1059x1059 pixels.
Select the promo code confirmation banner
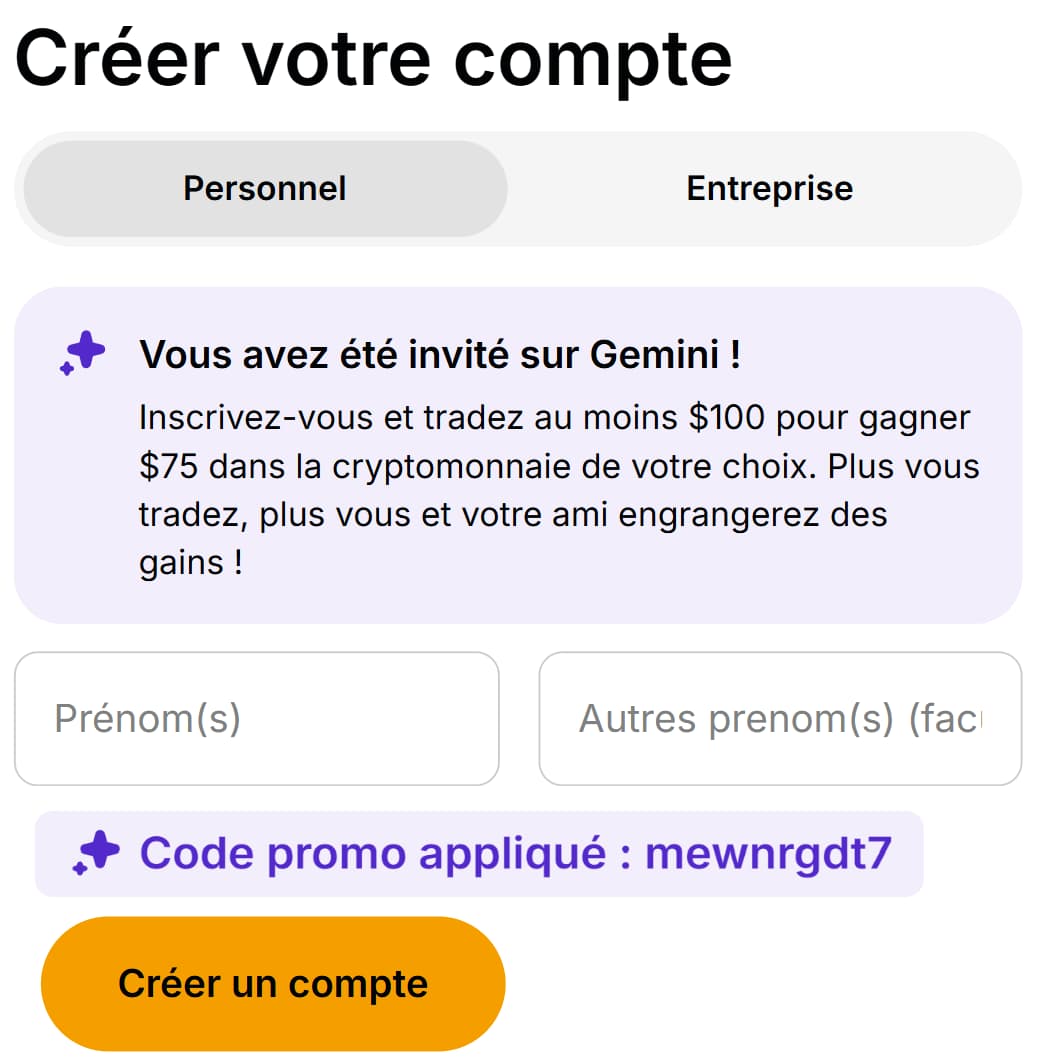click(x=478, y=853)
